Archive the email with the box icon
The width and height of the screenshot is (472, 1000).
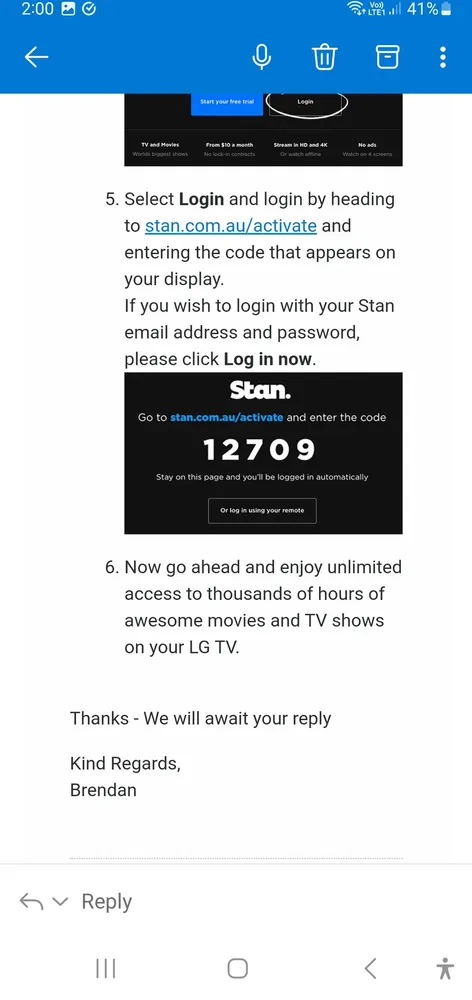coord(387,57)
